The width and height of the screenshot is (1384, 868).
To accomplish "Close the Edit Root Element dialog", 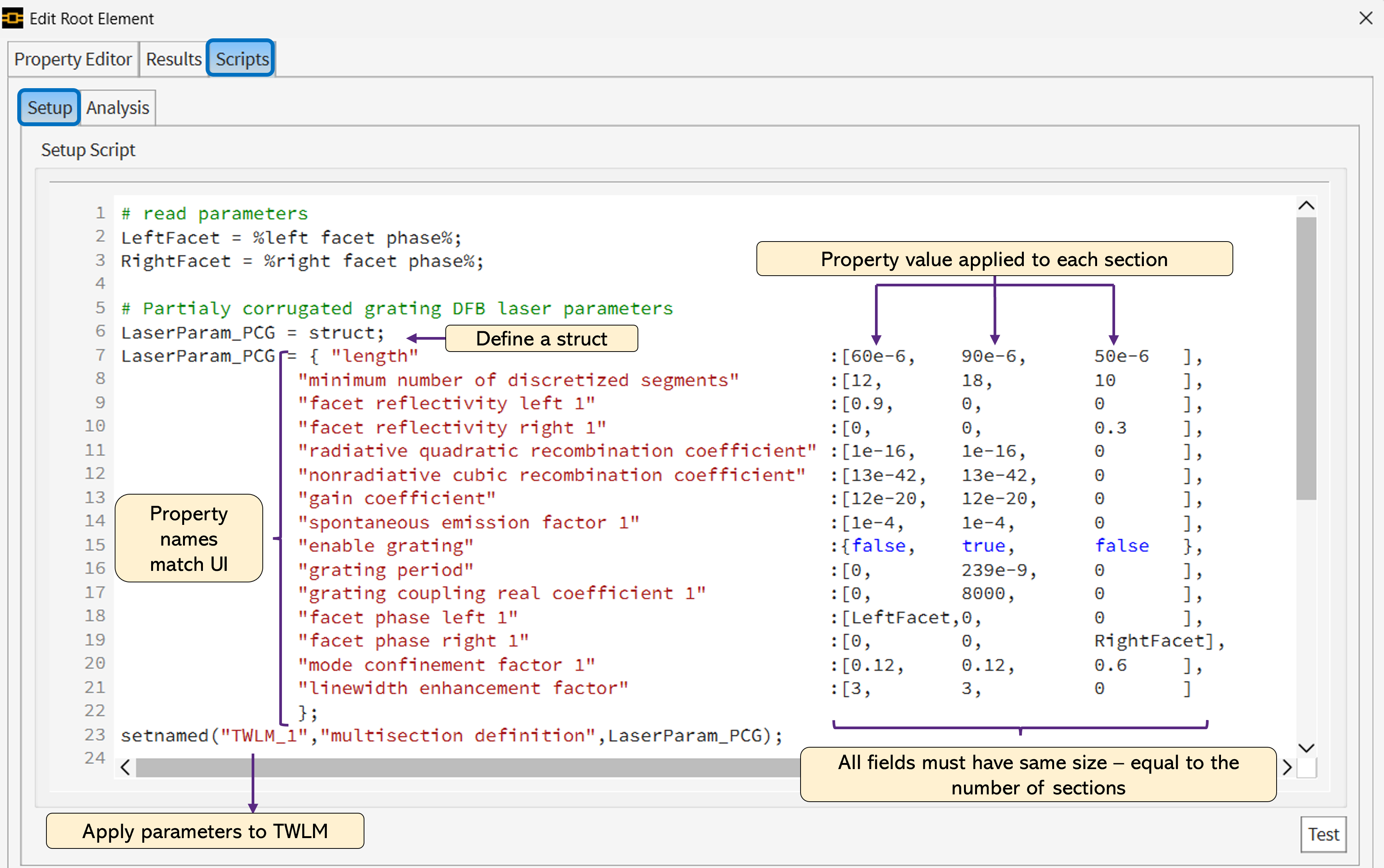I will pyautogui.click(x=1366, y=18).
